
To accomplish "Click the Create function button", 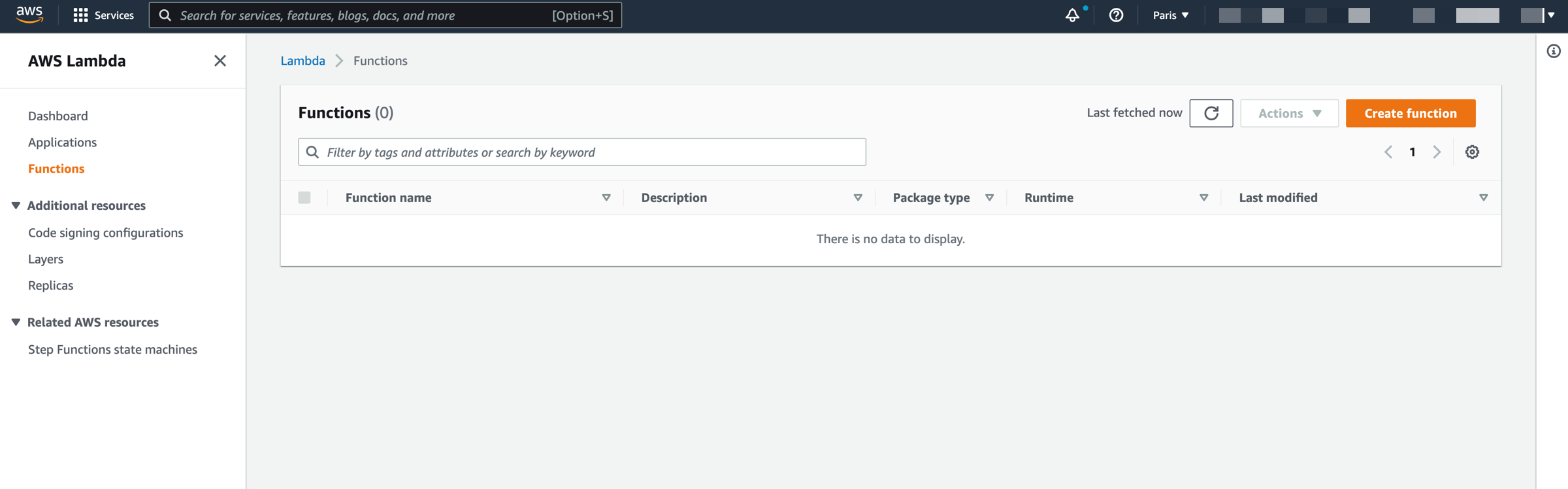I will pyautogui.click(x=1410, y=113).
